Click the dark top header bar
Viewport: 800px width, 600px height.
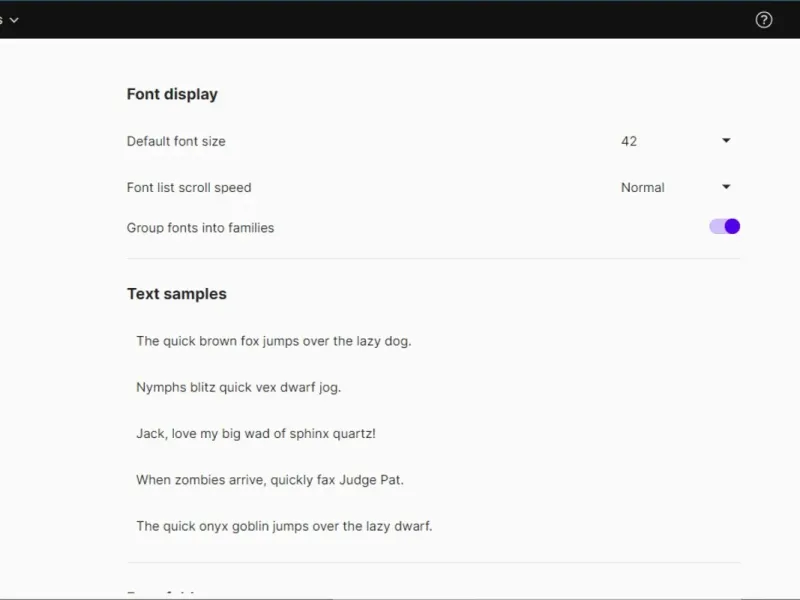pos(400,20)
